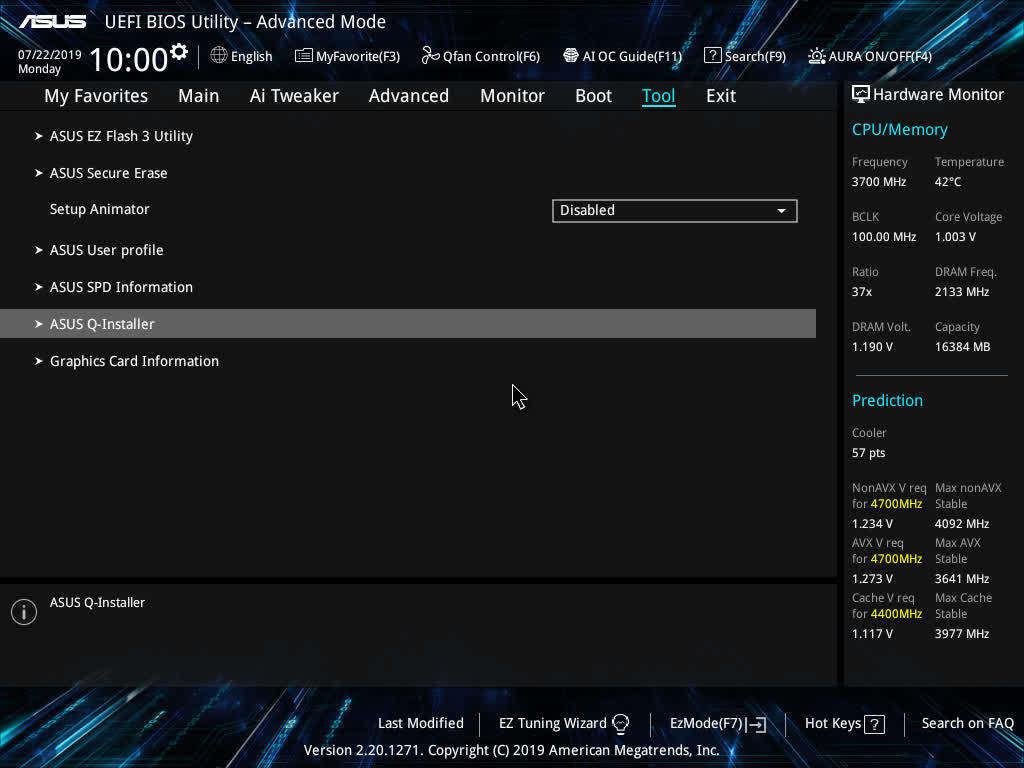Open the time settings gear icon
Image resolution: width=1024 pixels, height=768 pixels.
pyautogui.click(x=178, y=52)
